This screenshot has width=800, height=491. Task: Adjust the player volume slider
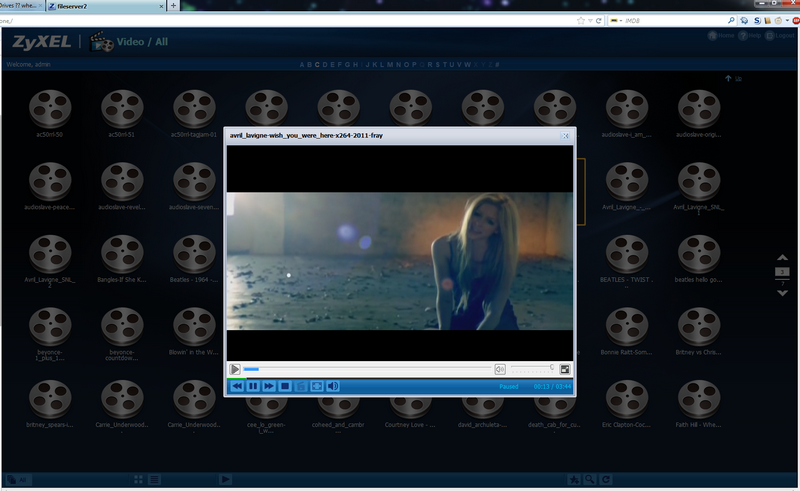point(532,369)
